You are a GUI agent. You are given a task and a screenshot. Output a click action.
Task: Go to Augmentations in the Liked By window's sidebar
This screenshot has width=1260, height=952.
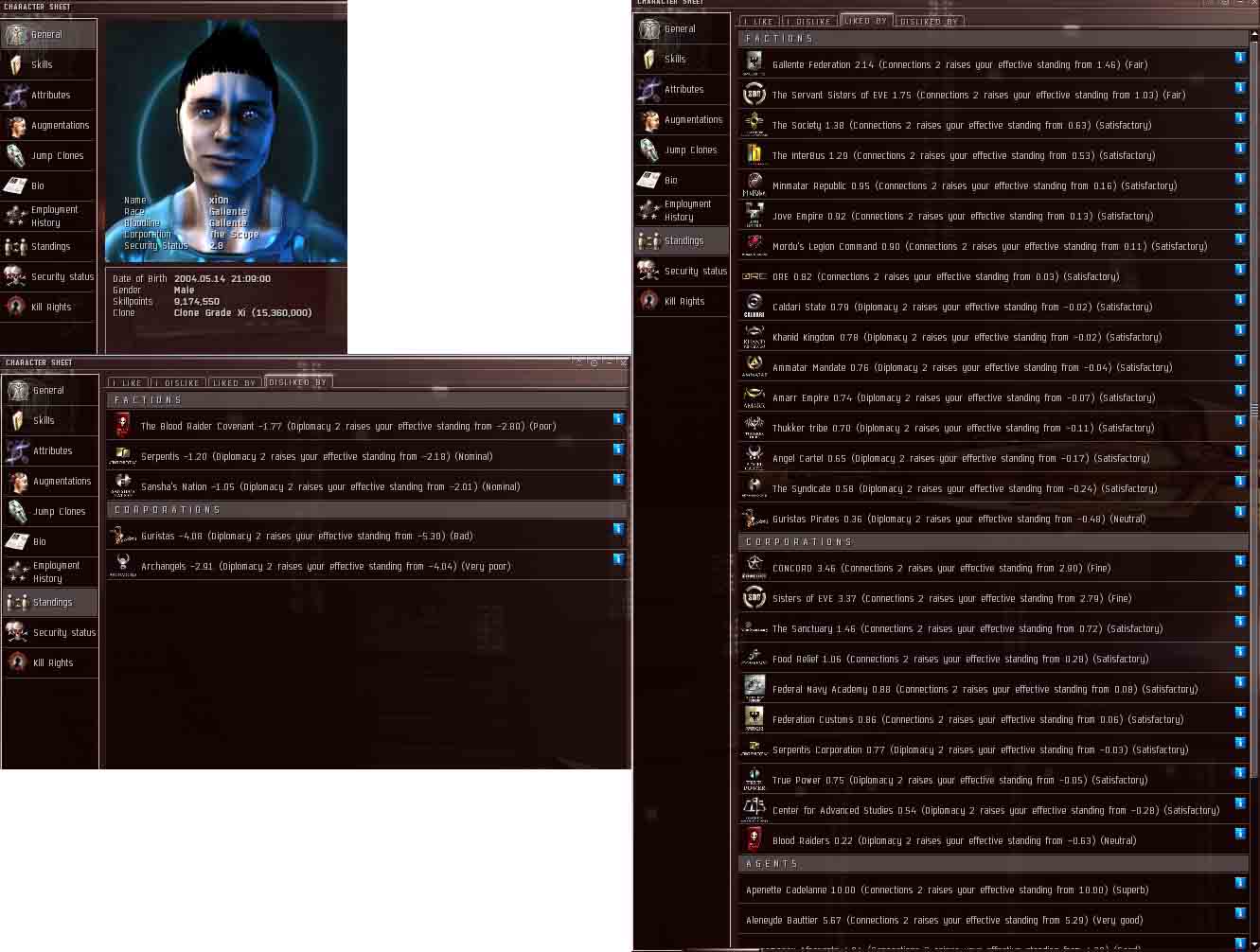682,119
